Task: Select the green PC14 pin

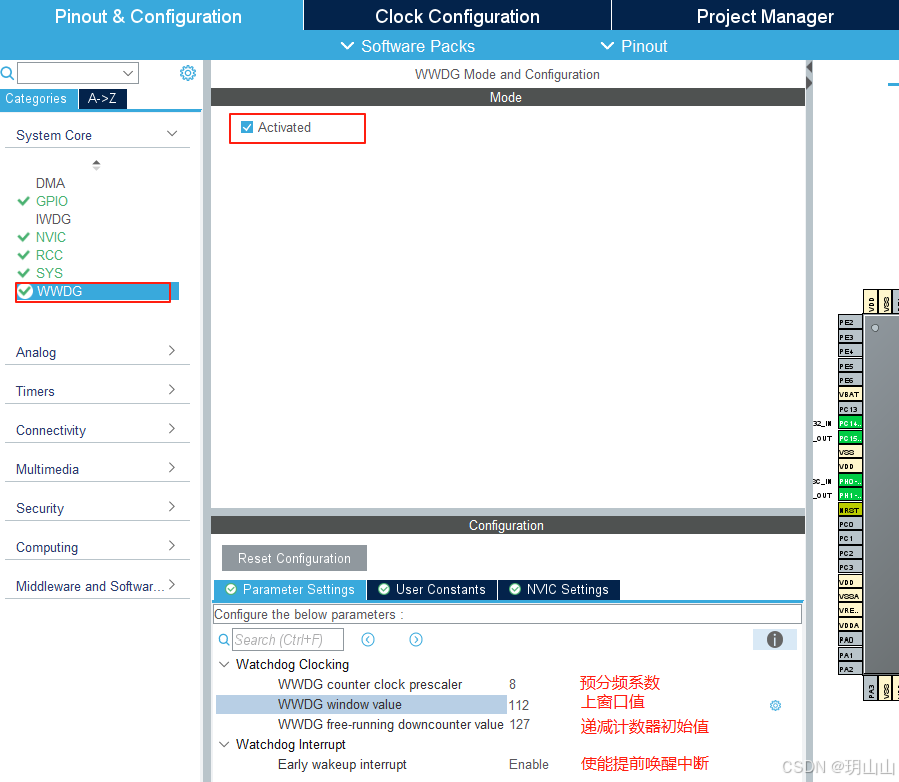Action: [x=850, y=423]
